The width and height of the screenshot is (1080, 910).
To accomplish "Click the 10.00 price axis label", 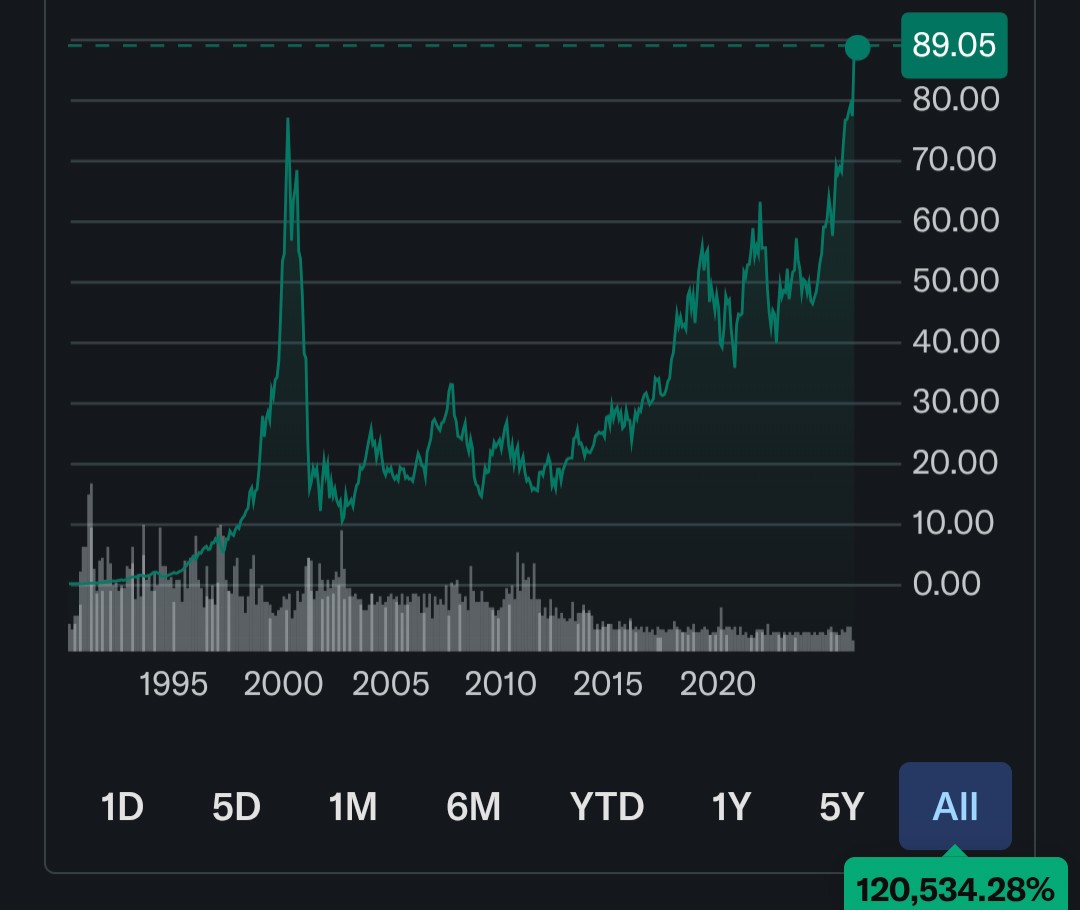I will 953,523.
